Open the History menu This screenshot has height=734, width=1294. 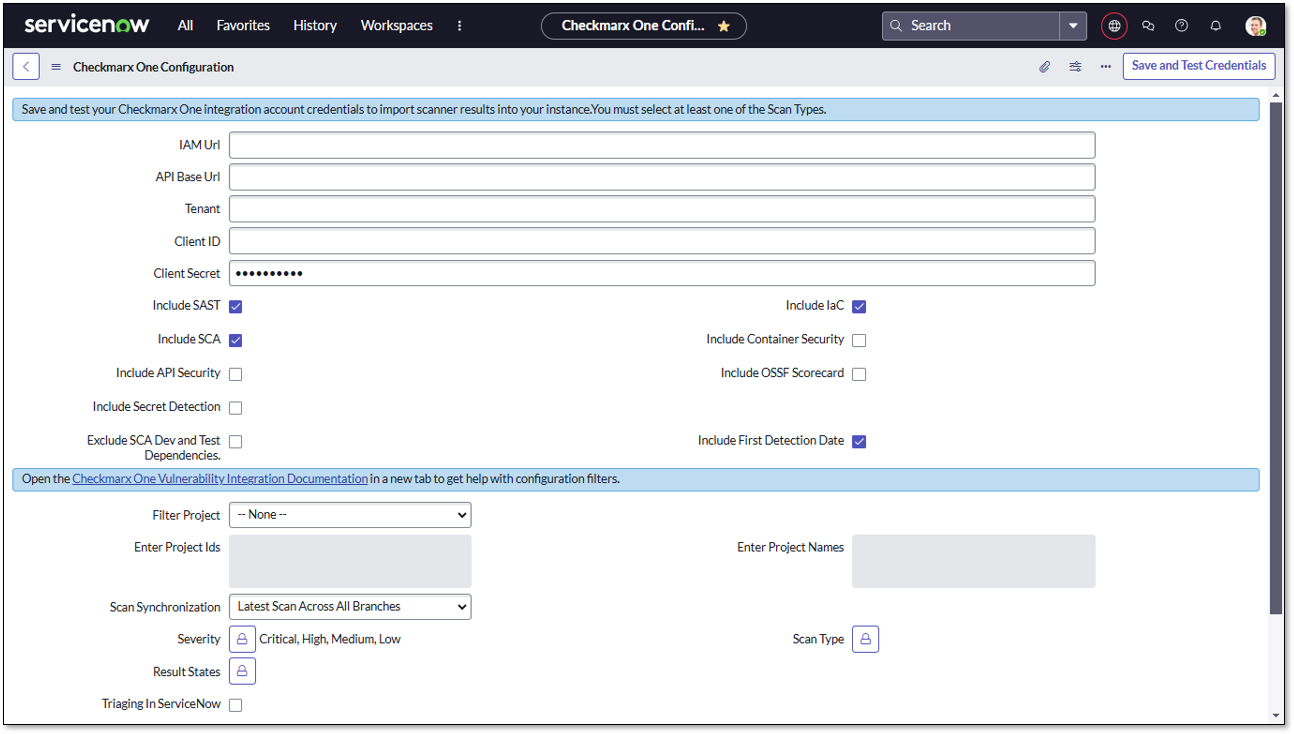click(x=315, y=26)
